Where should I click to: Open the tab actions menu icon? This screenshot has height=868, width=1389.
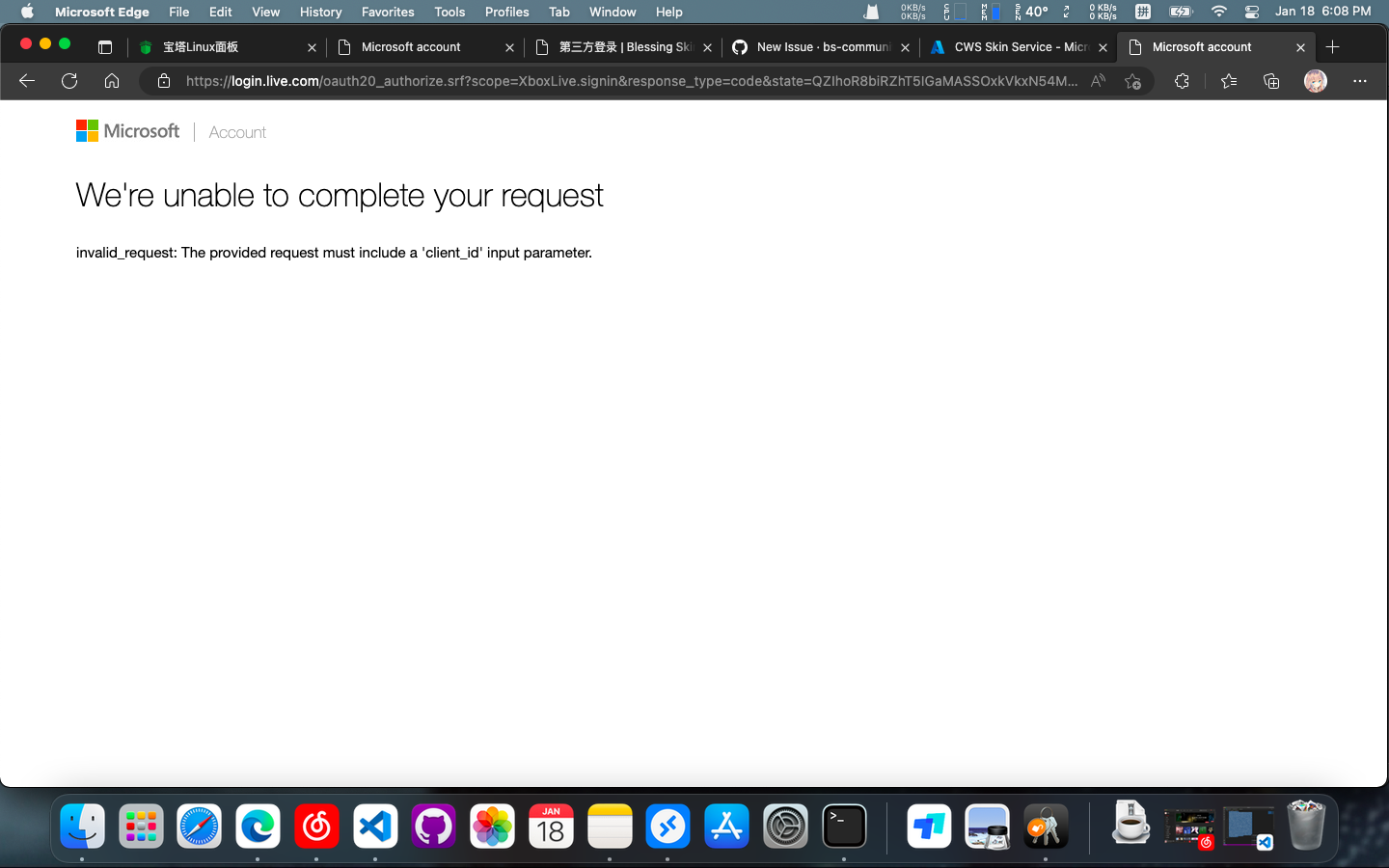(104, 46)
